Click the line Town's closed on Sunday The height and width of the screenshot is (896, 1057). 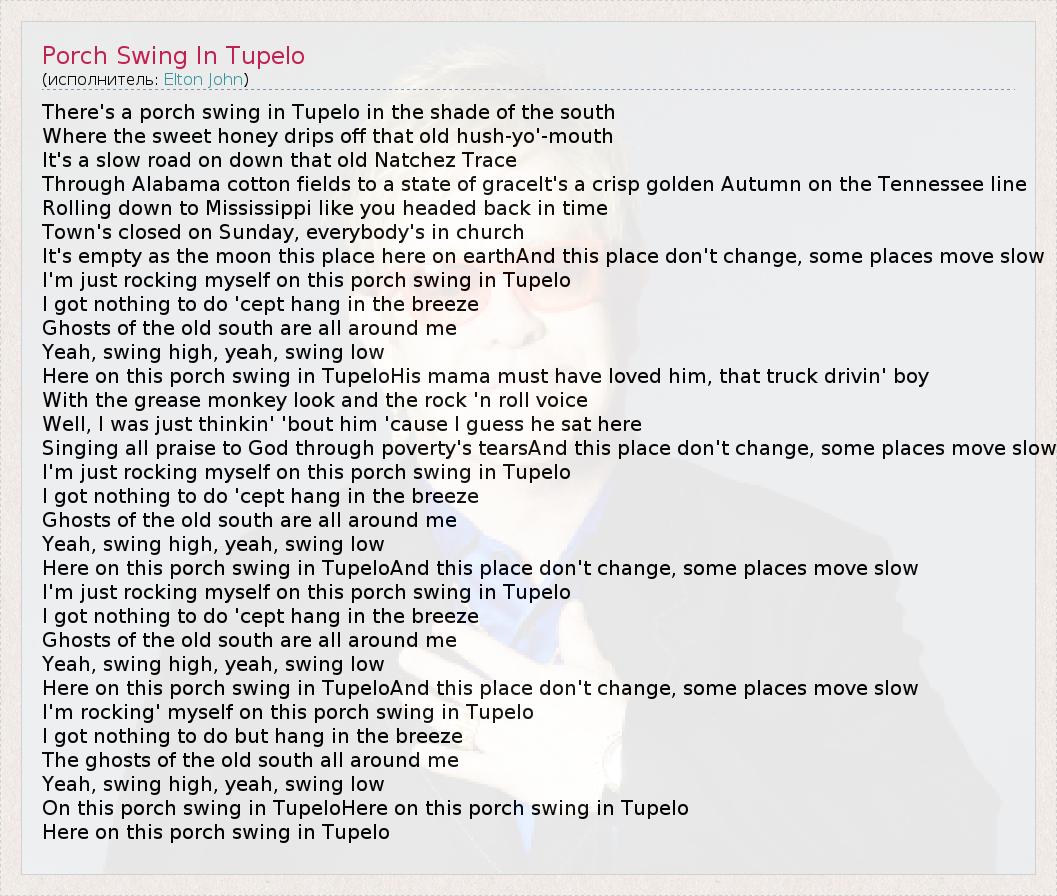tap(282, 232)
